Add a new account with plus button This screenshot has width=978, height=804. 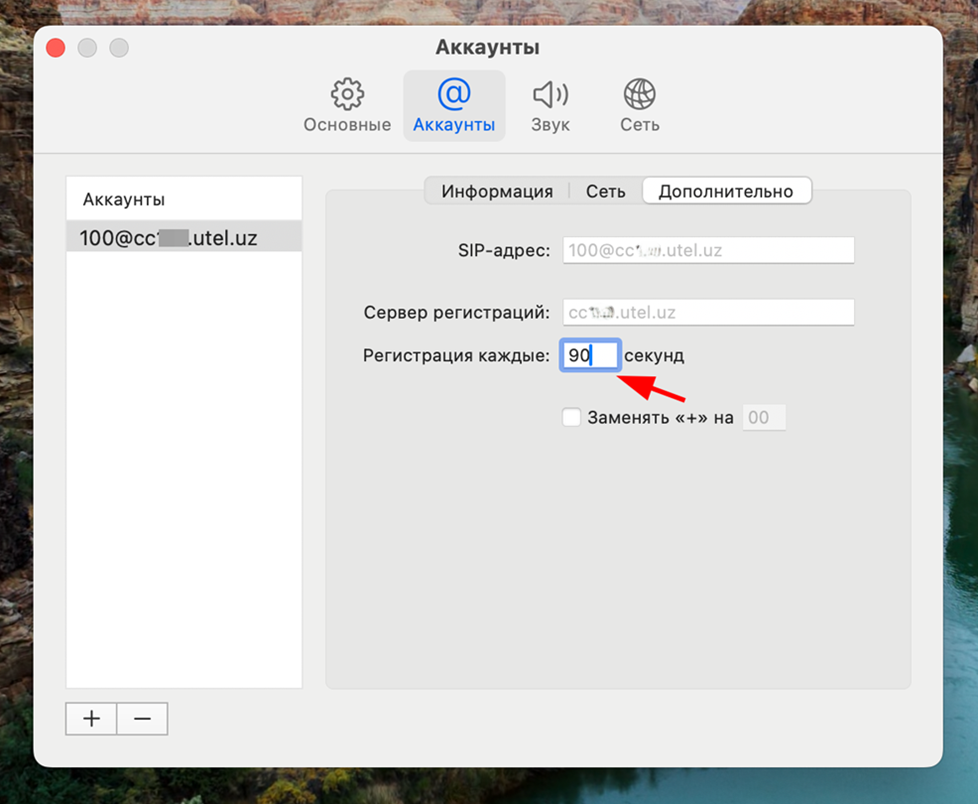(91, 718)
